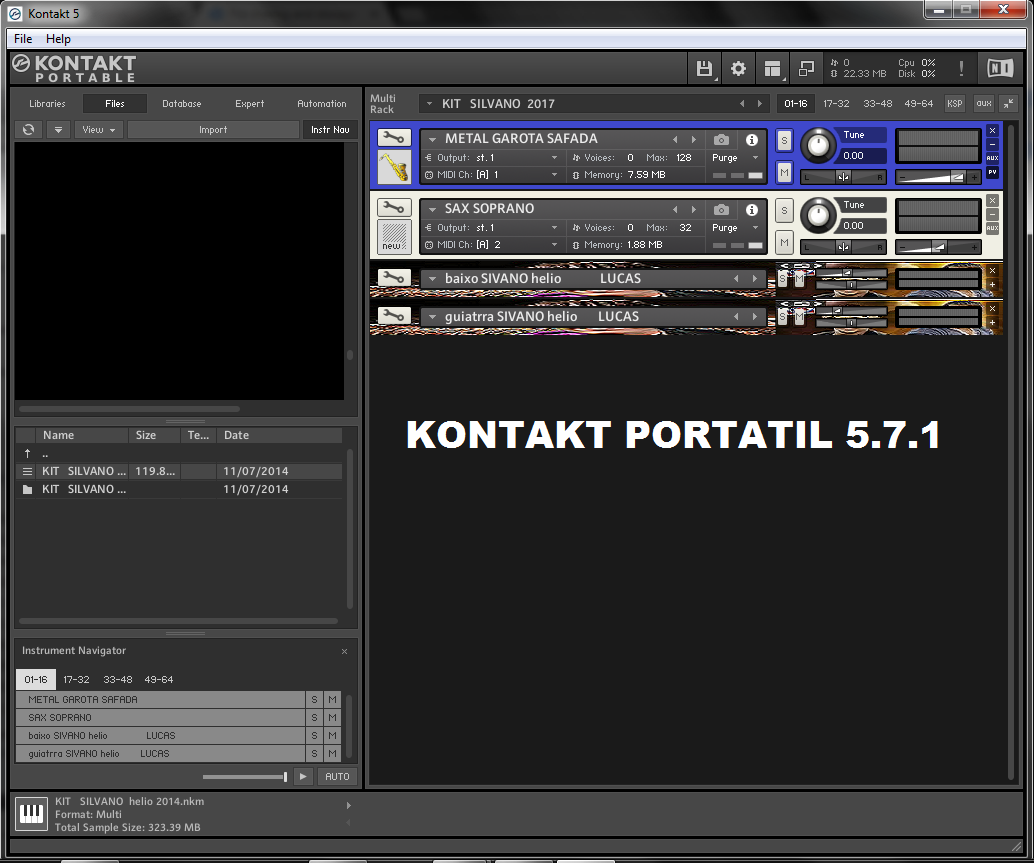Click the exclamation panic button
This screenshot has height=863, width=1034.
tap(961, 69)
